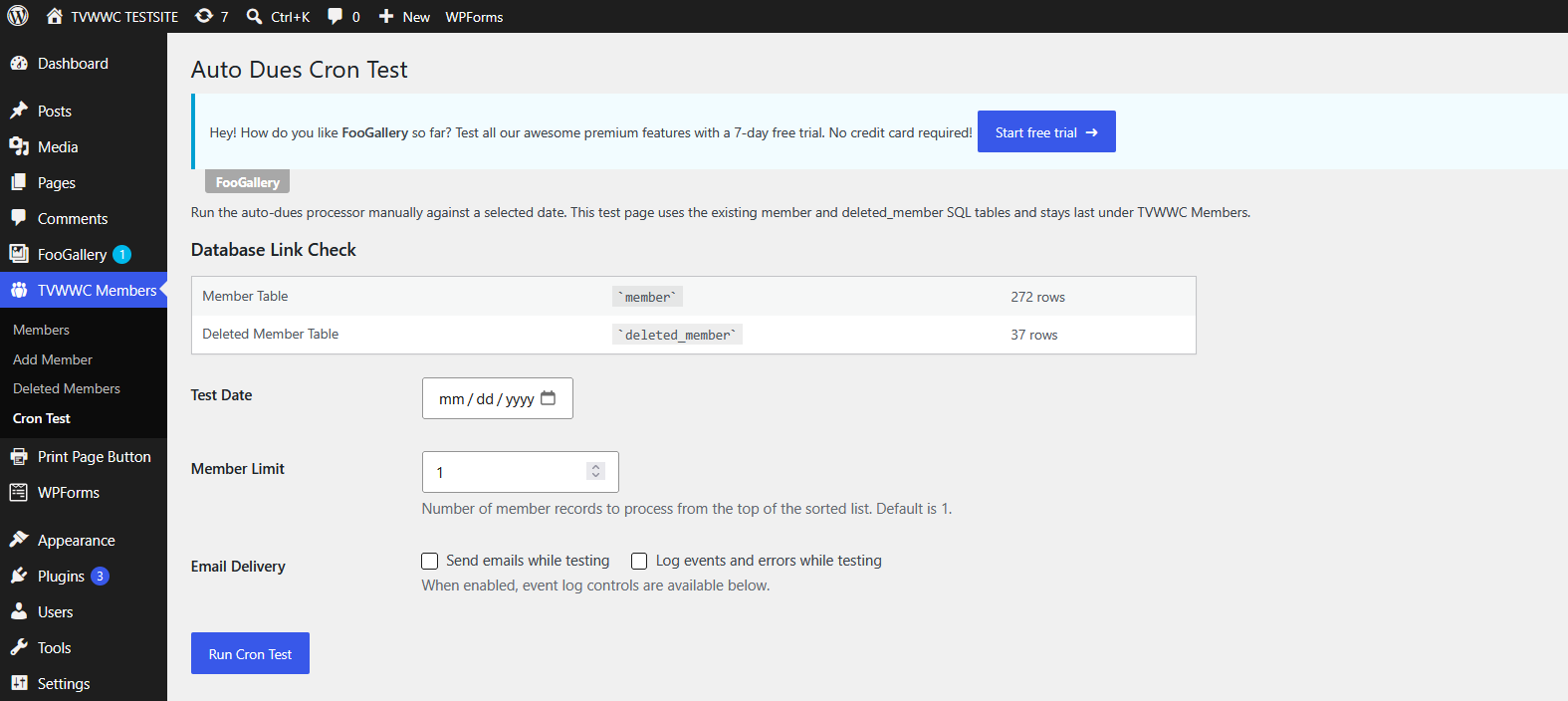1568x701 pixels.
Task: Open the Members submenu link
Action: coord(41,330)
